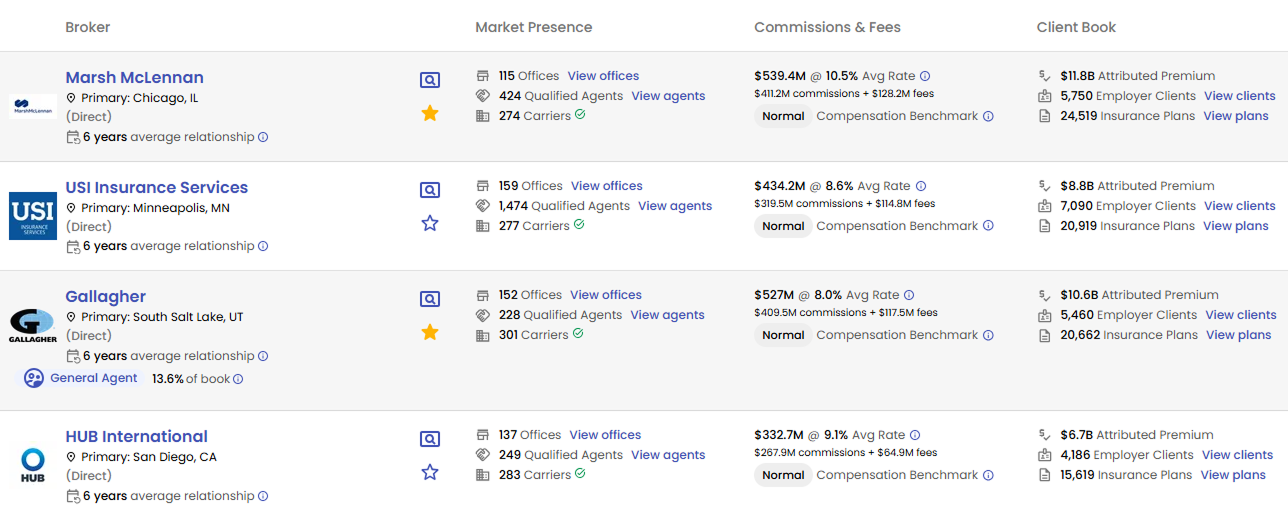View clients for HUB International
This screenshot has height=512, width=1288.
click(1237, 455)
